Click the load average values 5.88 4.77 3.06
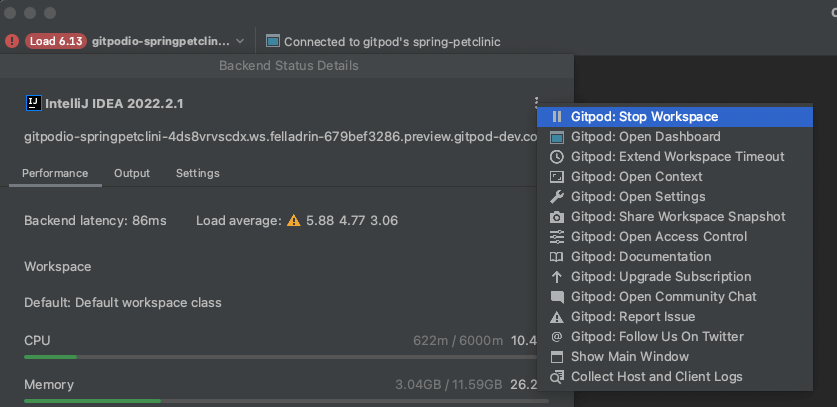 click(x=352, y=221)
